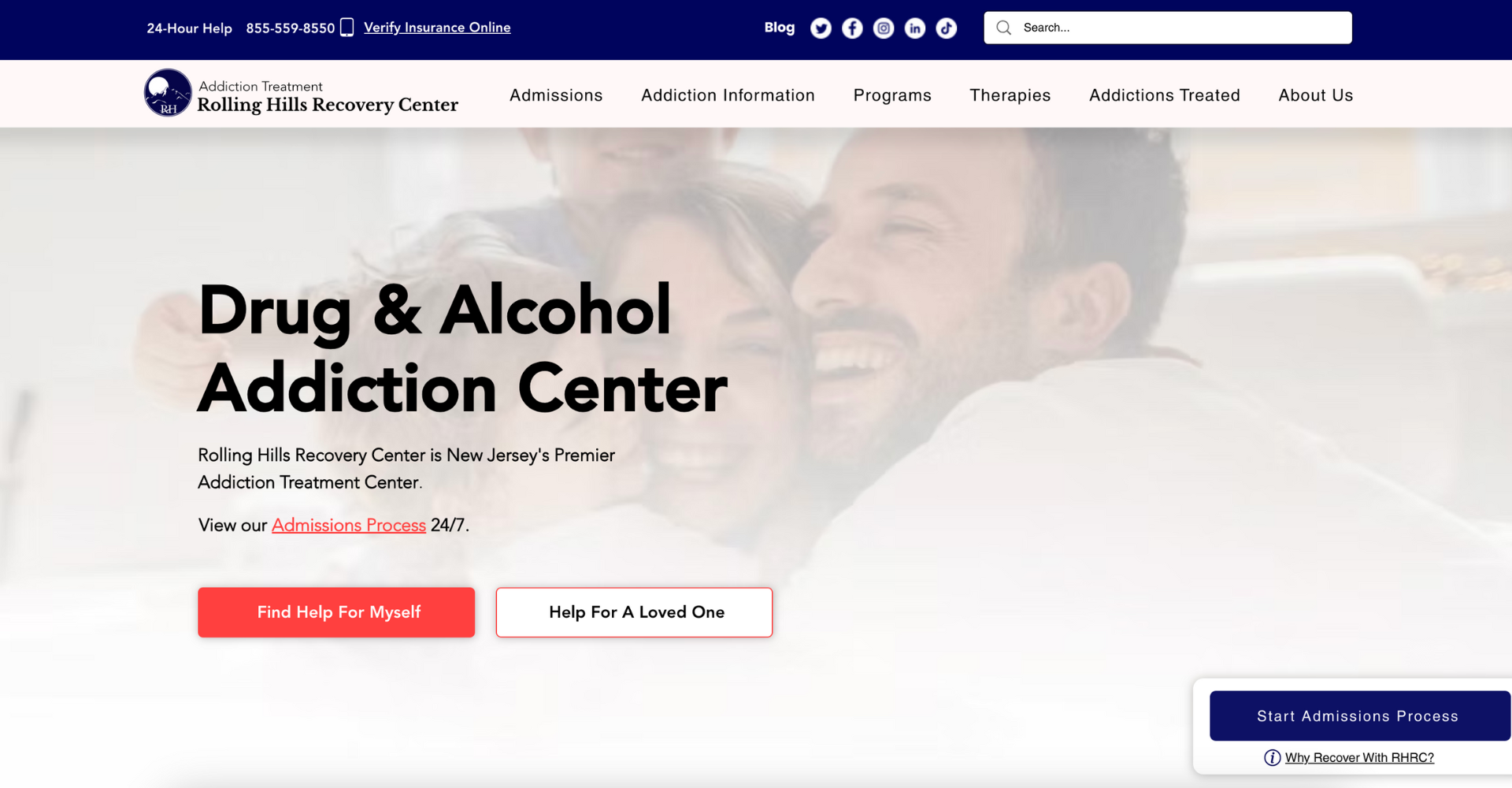Open the Instagram social icon
1512x788 pixels.
click(884, 28)
